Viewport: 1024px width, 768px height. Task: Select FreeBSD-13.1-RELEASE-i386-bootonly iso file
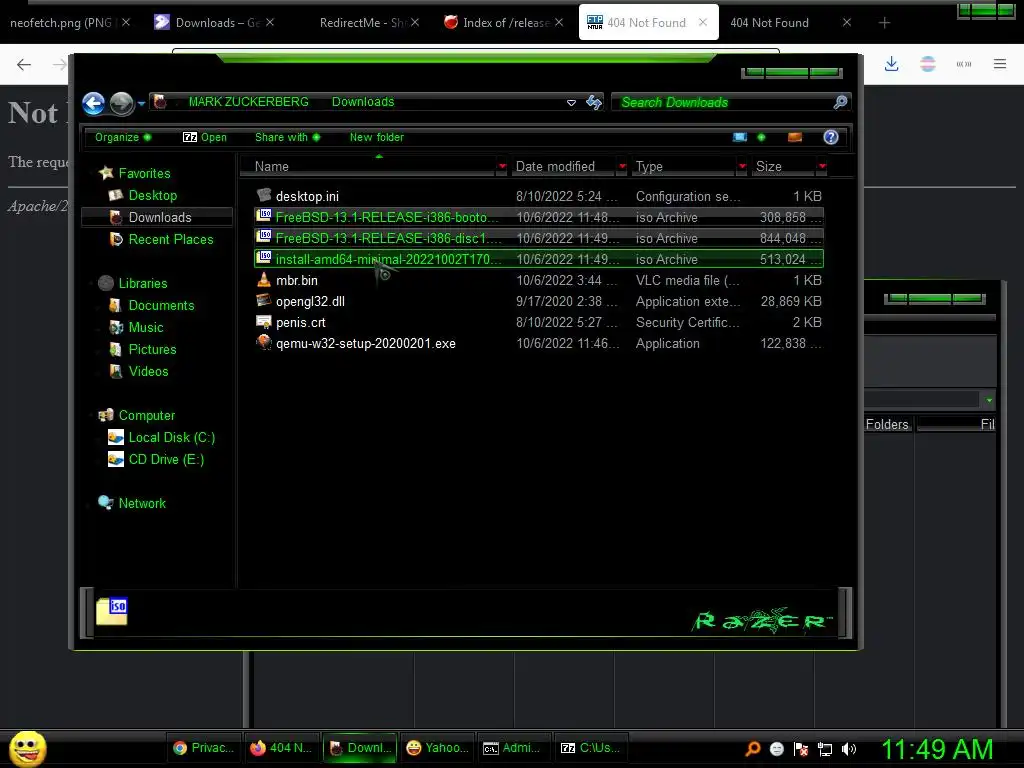coord(539,217)
